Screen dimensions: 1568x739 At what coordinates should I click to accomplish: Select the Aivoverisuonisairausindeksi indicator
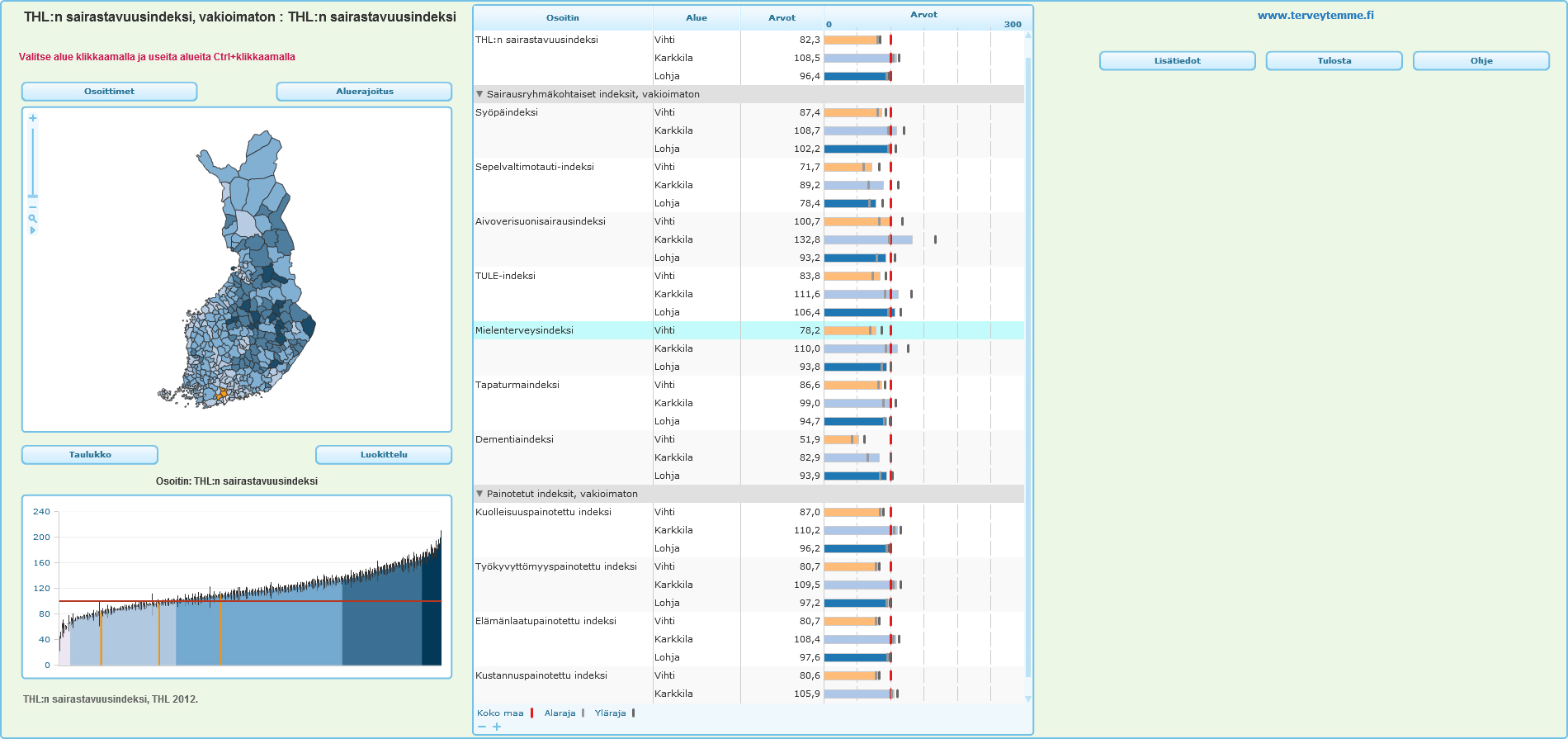541,221
